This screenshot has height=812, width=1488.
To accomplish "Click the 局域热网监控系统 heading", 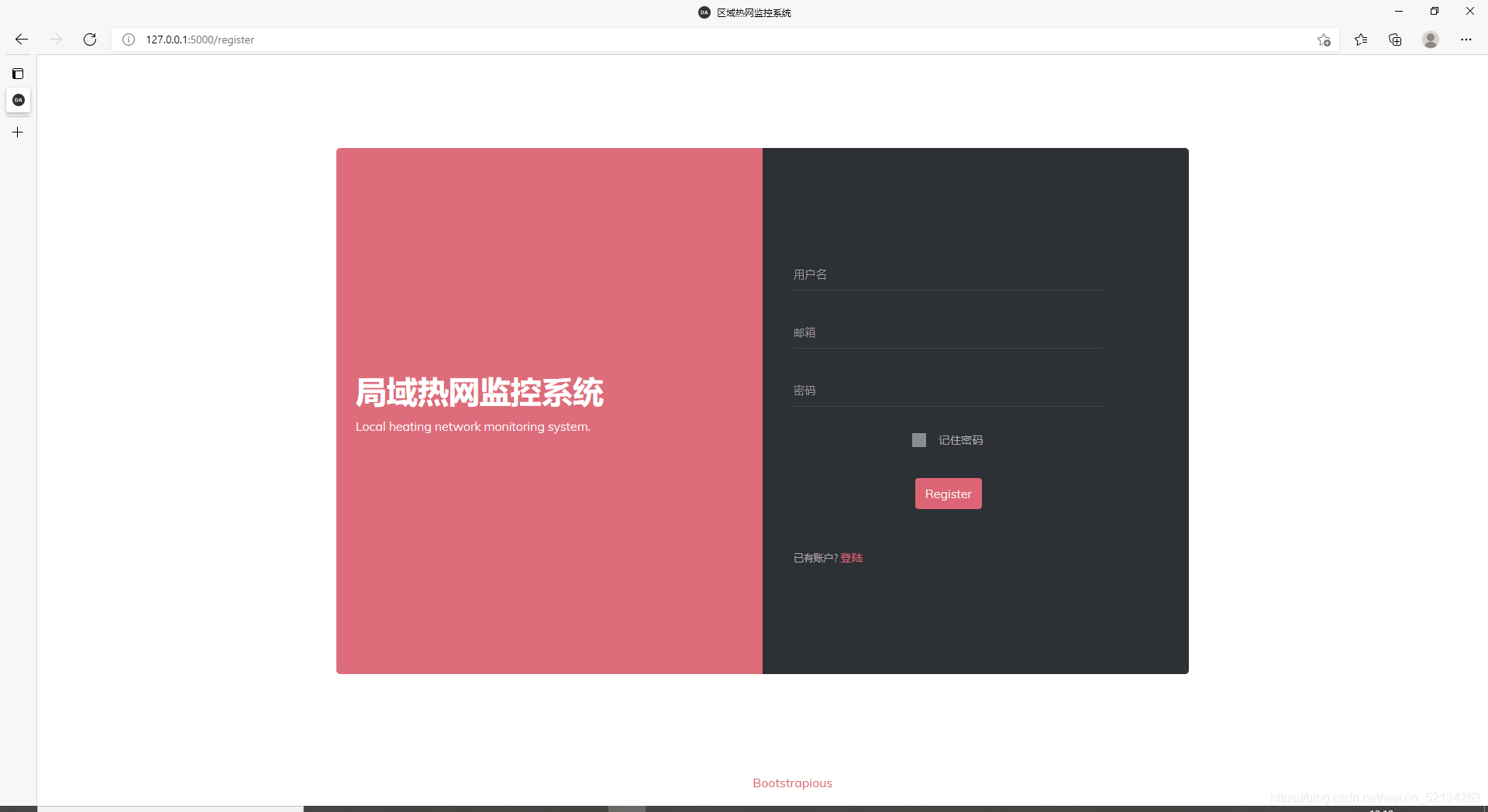I will 480,393.
